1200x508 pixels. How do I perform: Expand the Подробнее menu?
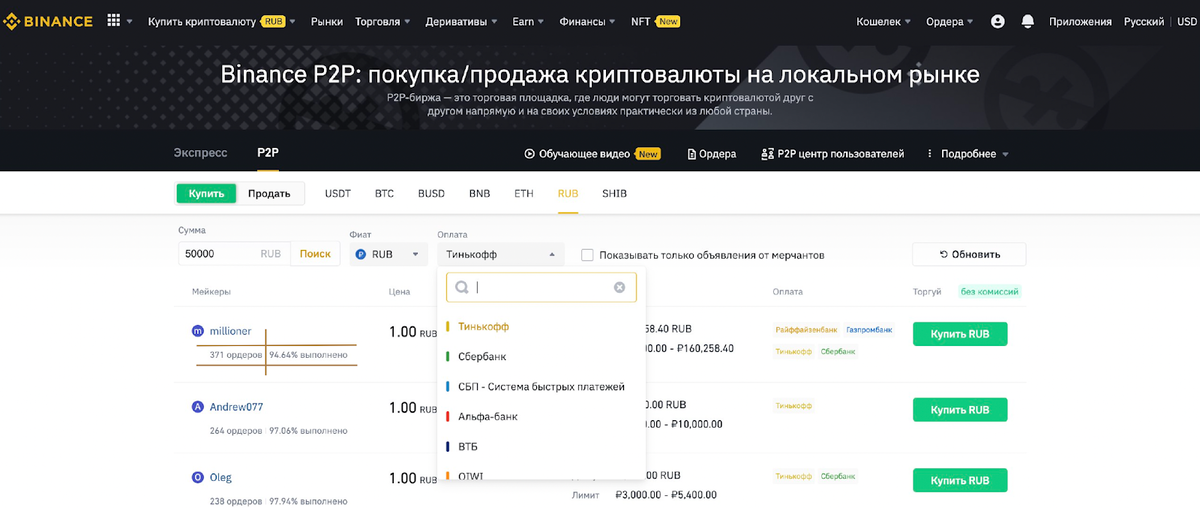[x=967, y=154]
